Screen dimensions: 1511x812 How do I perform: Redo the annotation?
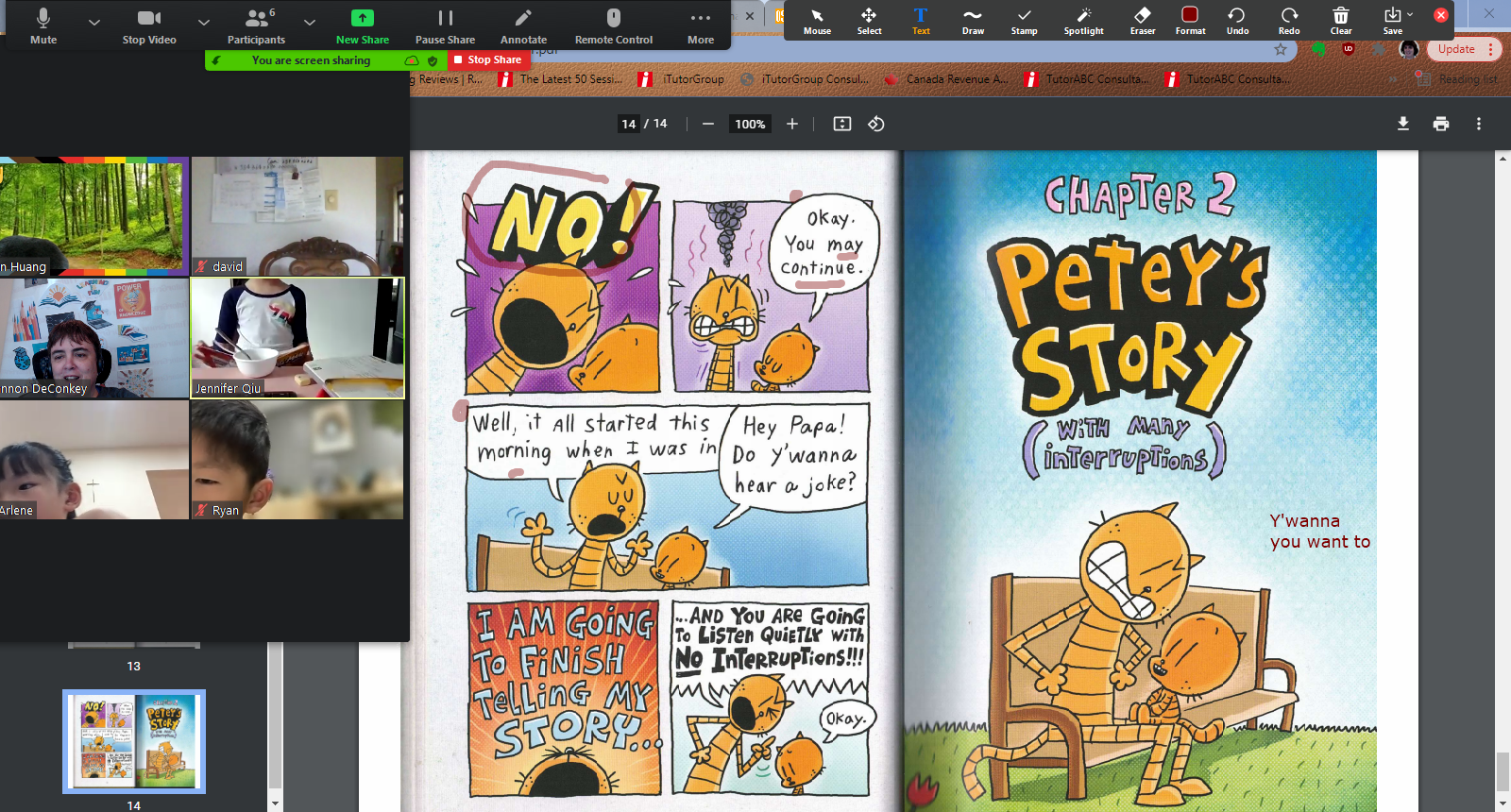pyautogui.click(x=1289, y=21)
